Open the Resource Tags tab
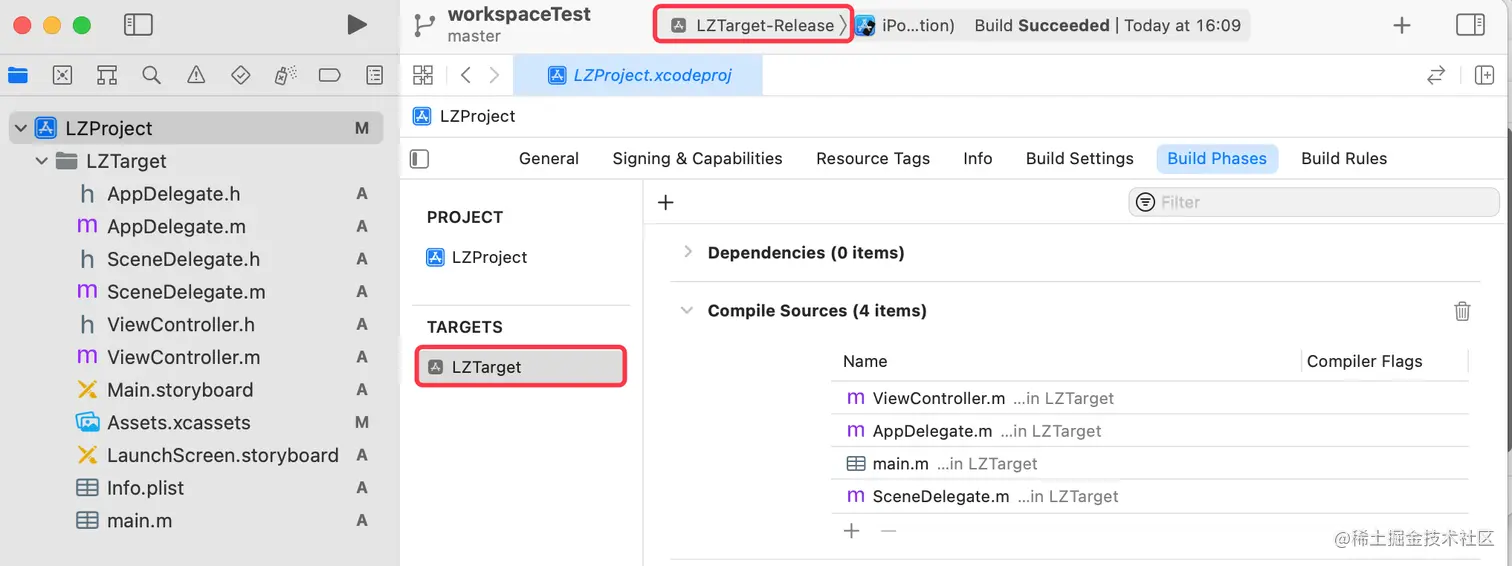The height and width of the screenshot is (566, 1512). click(x=873, y=158)
